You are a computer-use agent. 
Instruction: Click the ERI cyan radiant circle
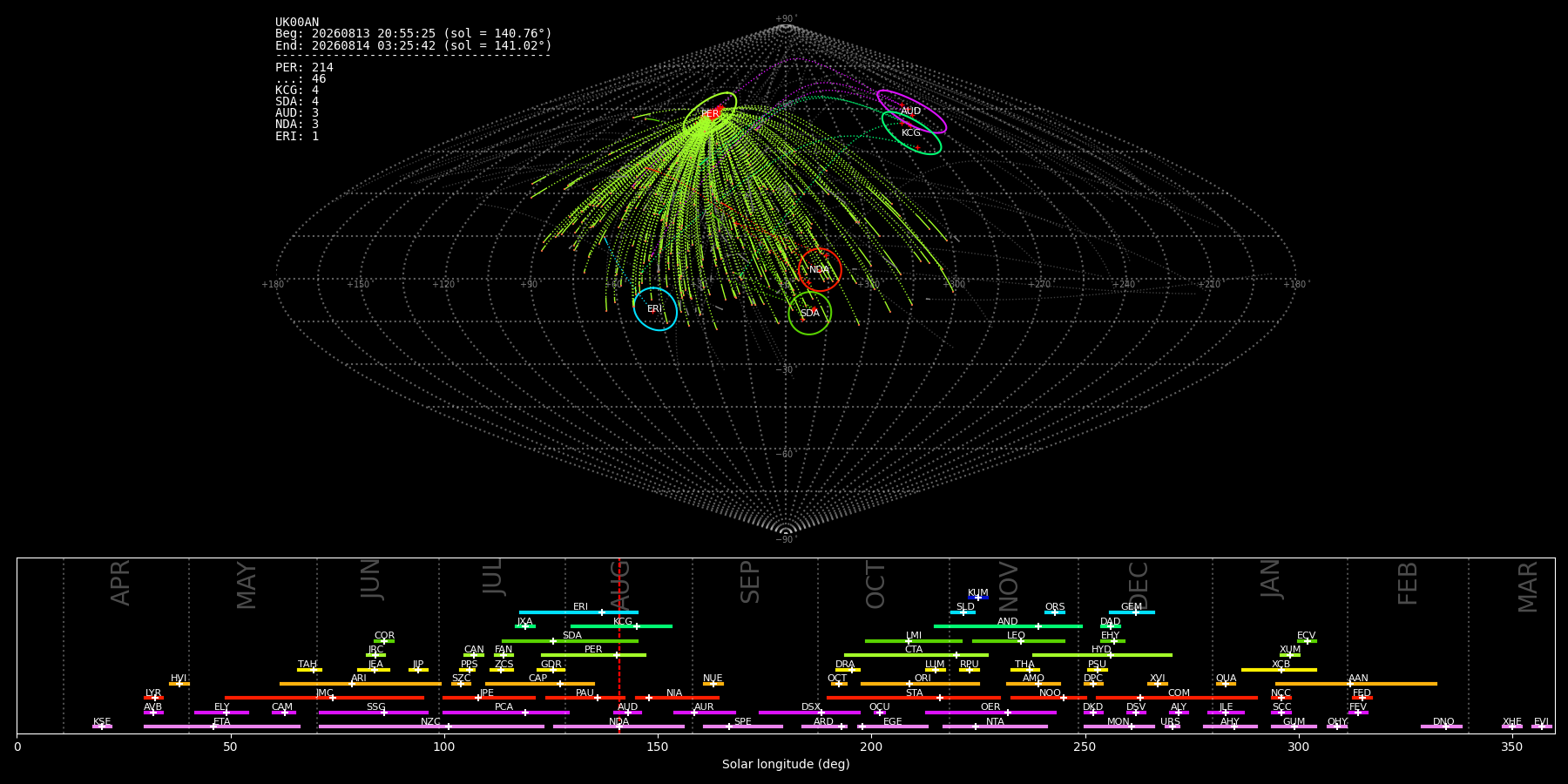(655, 309)
